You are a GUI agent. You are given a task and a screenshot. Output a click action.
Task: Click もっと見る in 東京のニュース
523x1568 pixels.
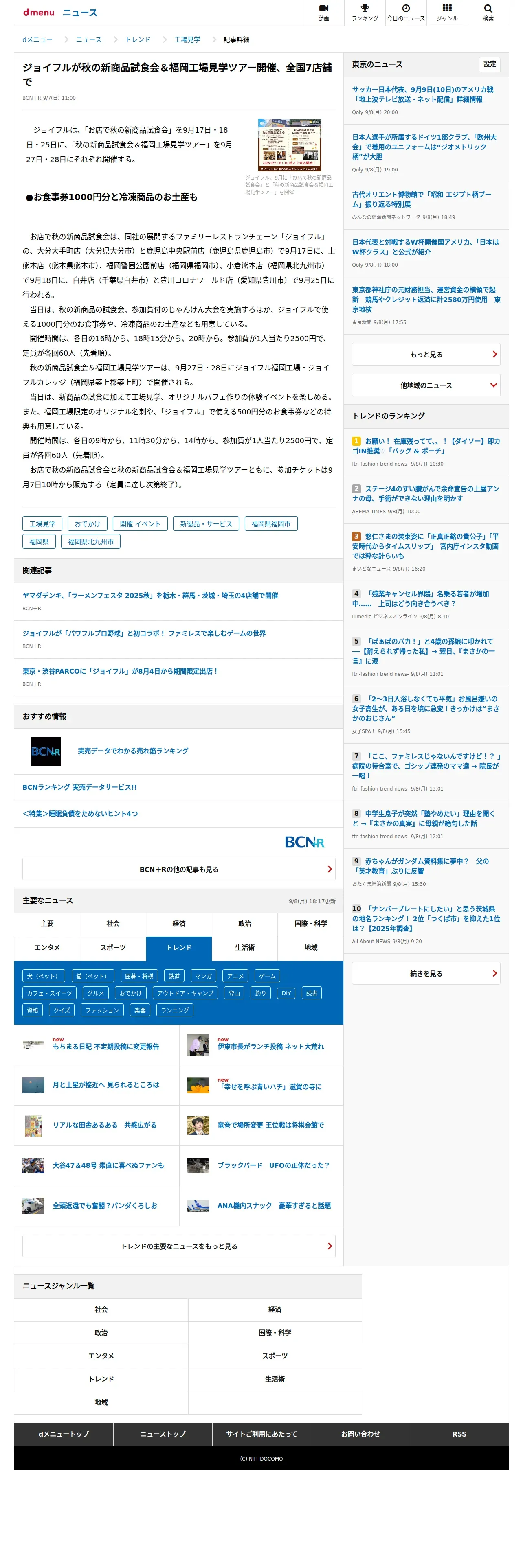click(x=426, y=354)
